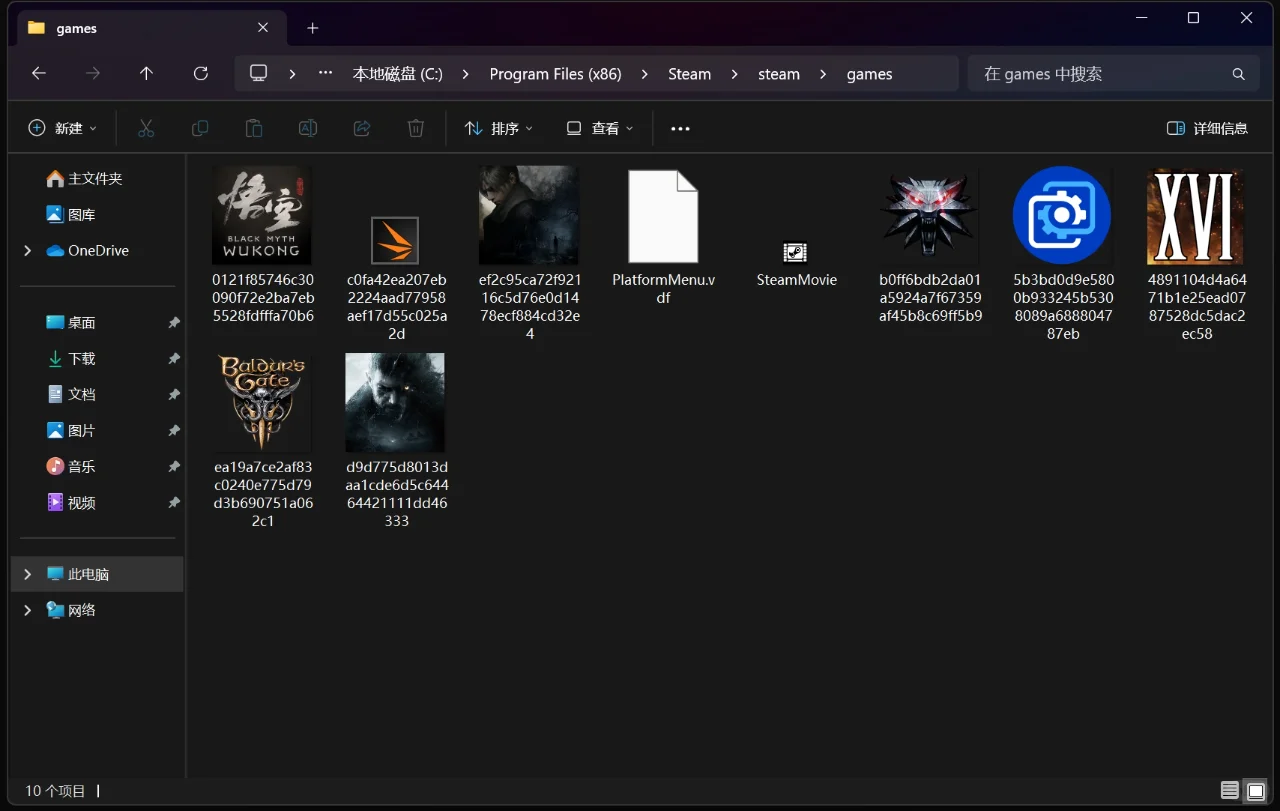Image resolution: width=1280 pixels, height=811 pixels.
Task: Close the games tab
Action: pos(263,28)
